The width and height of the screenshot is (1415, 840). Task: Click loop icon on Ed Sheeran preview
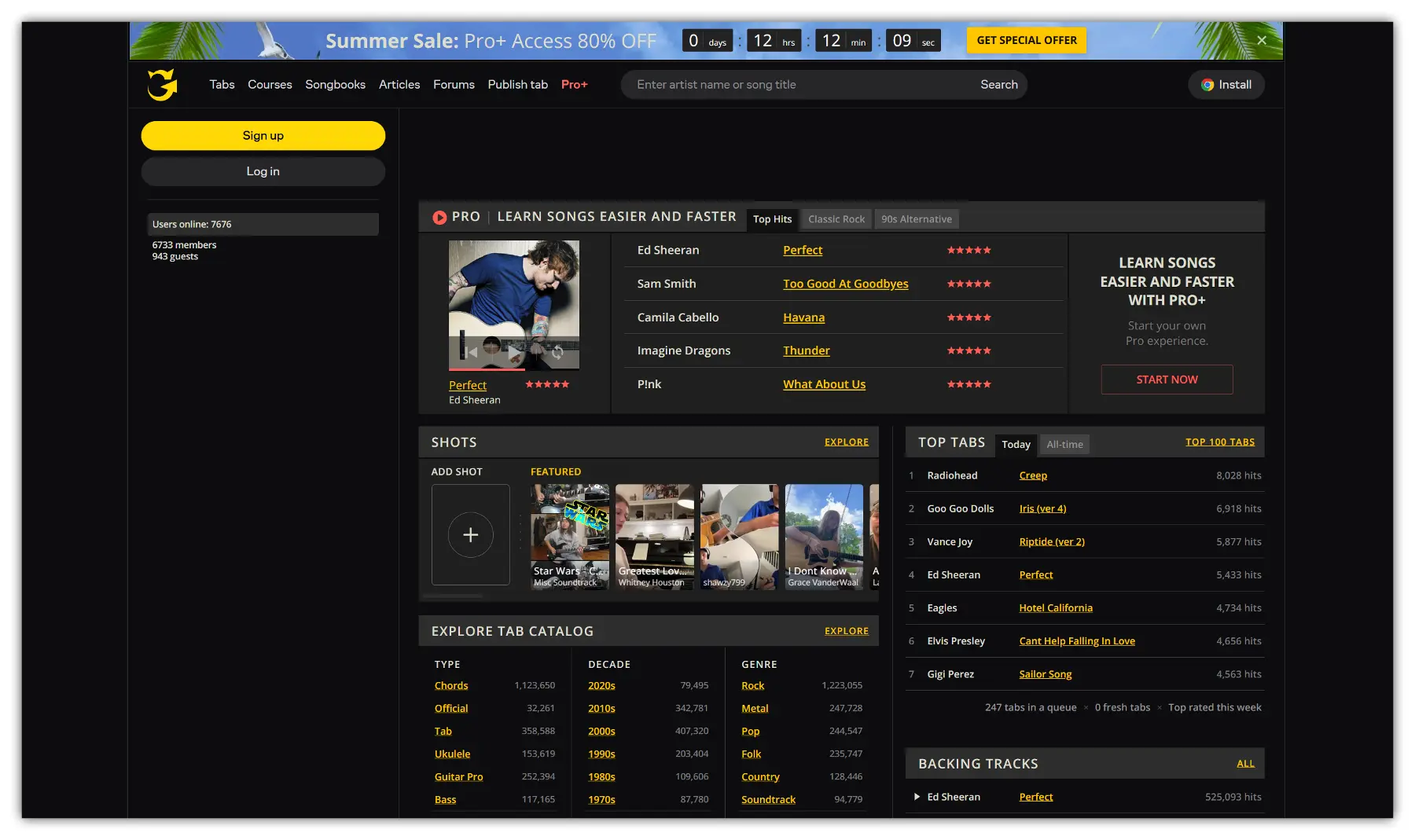[x=557, y=352]
